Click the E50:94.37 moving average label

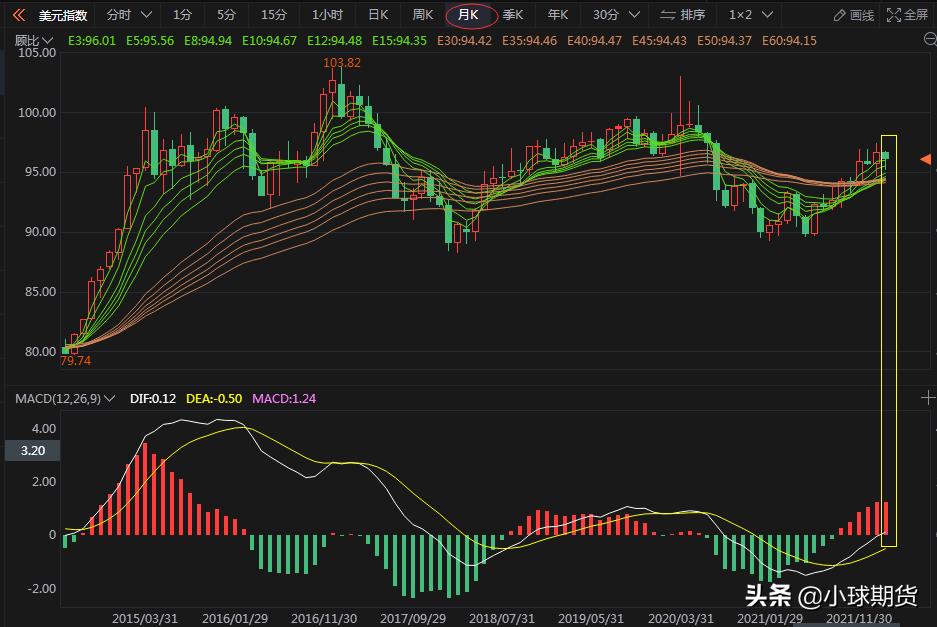(724, 41)
